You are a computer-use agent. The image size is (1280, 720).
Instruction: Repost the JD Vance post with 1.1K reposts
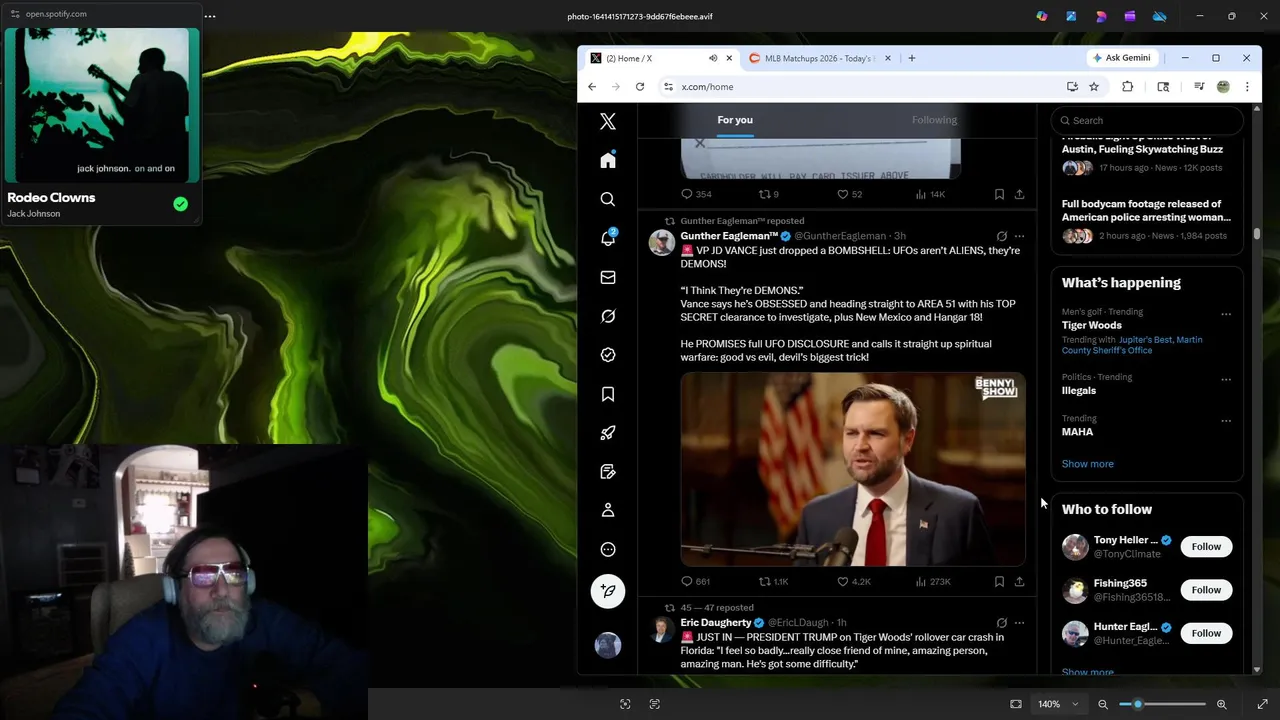[773, 581]
